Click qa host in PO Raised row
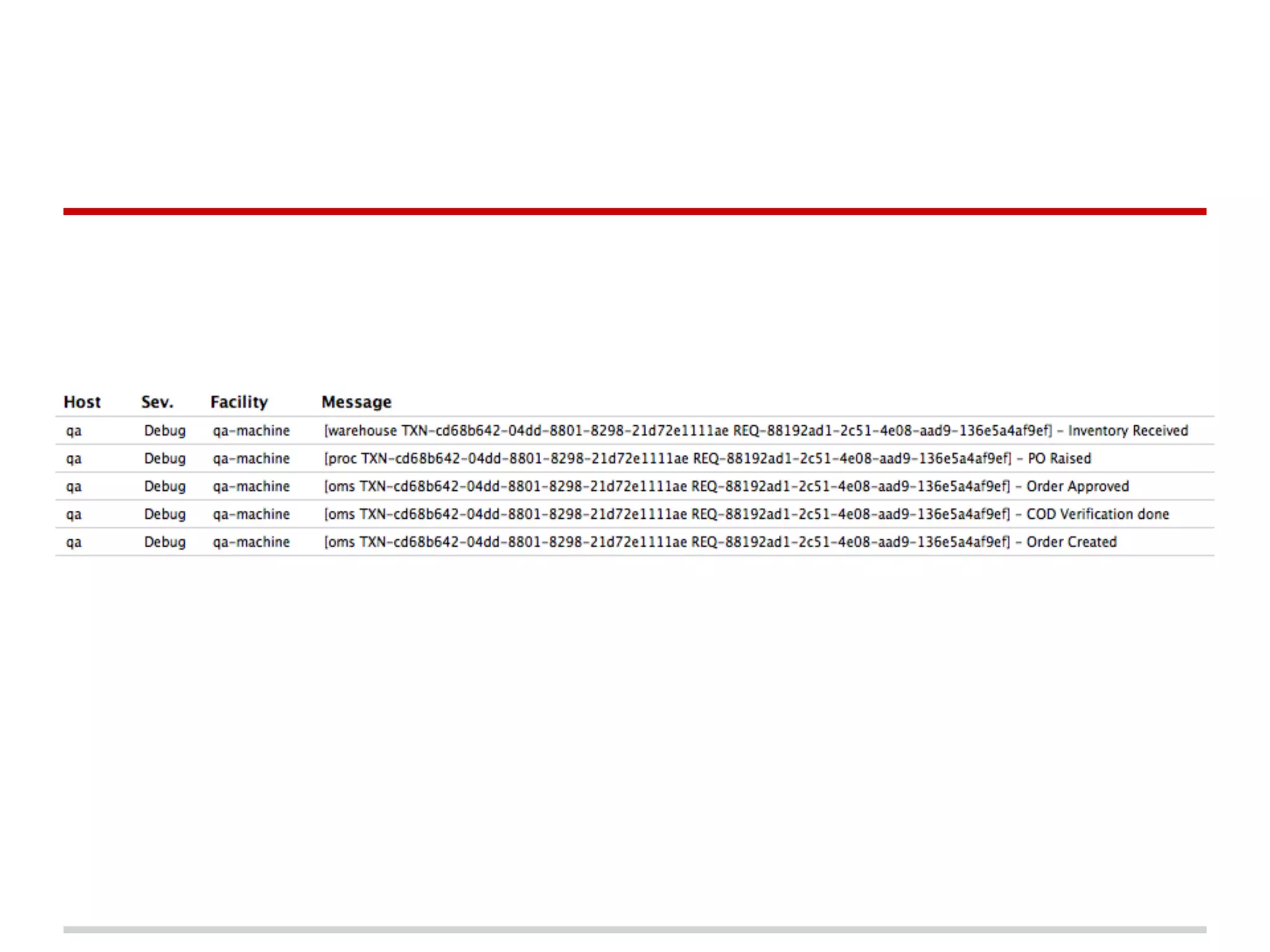The width and height of the screenshot is (1270, 952). click(x=74, y=459)
